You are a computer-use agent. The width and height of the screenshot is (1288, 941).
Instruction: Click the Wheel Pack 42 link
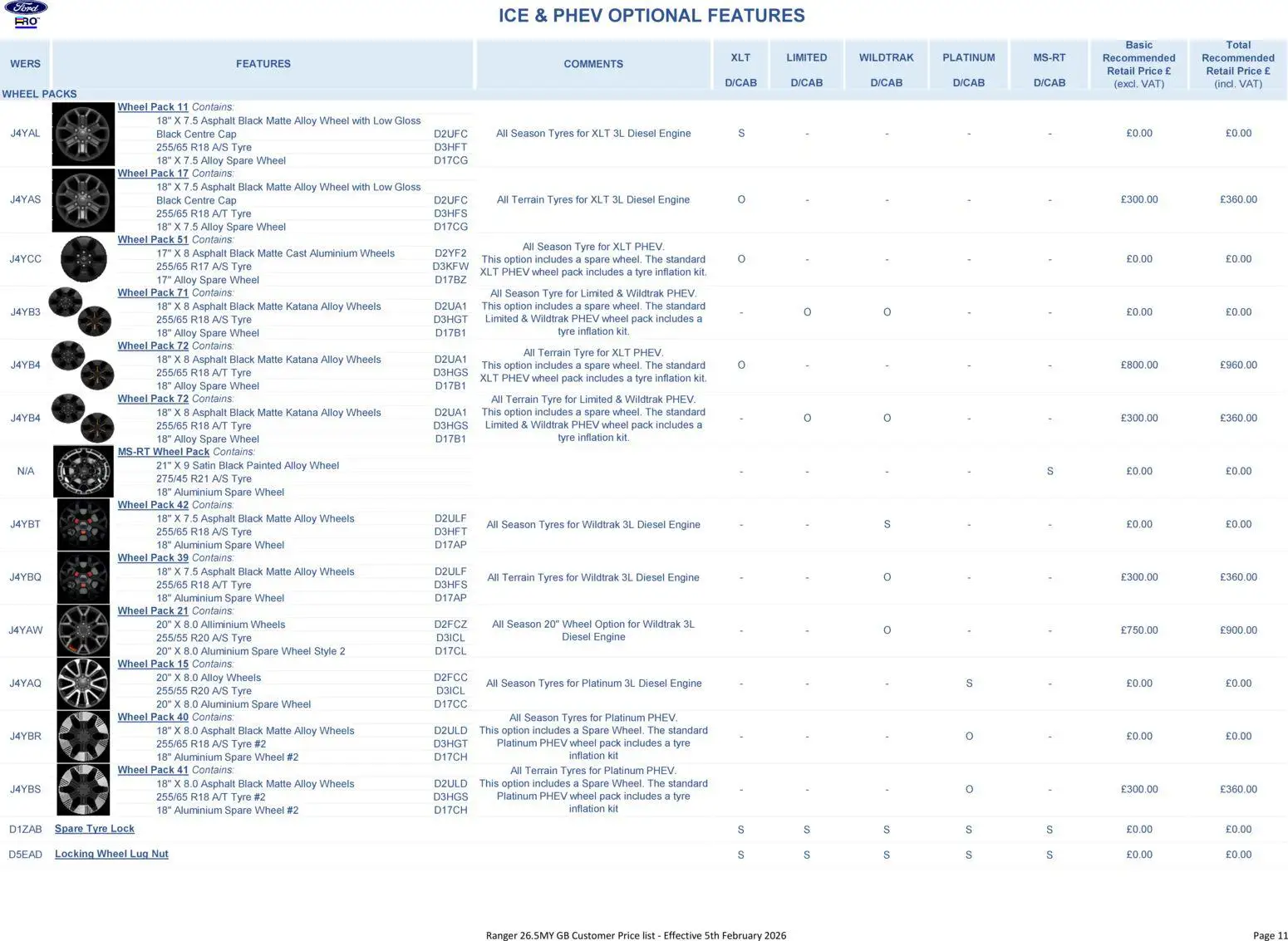(x=153, y=505)
